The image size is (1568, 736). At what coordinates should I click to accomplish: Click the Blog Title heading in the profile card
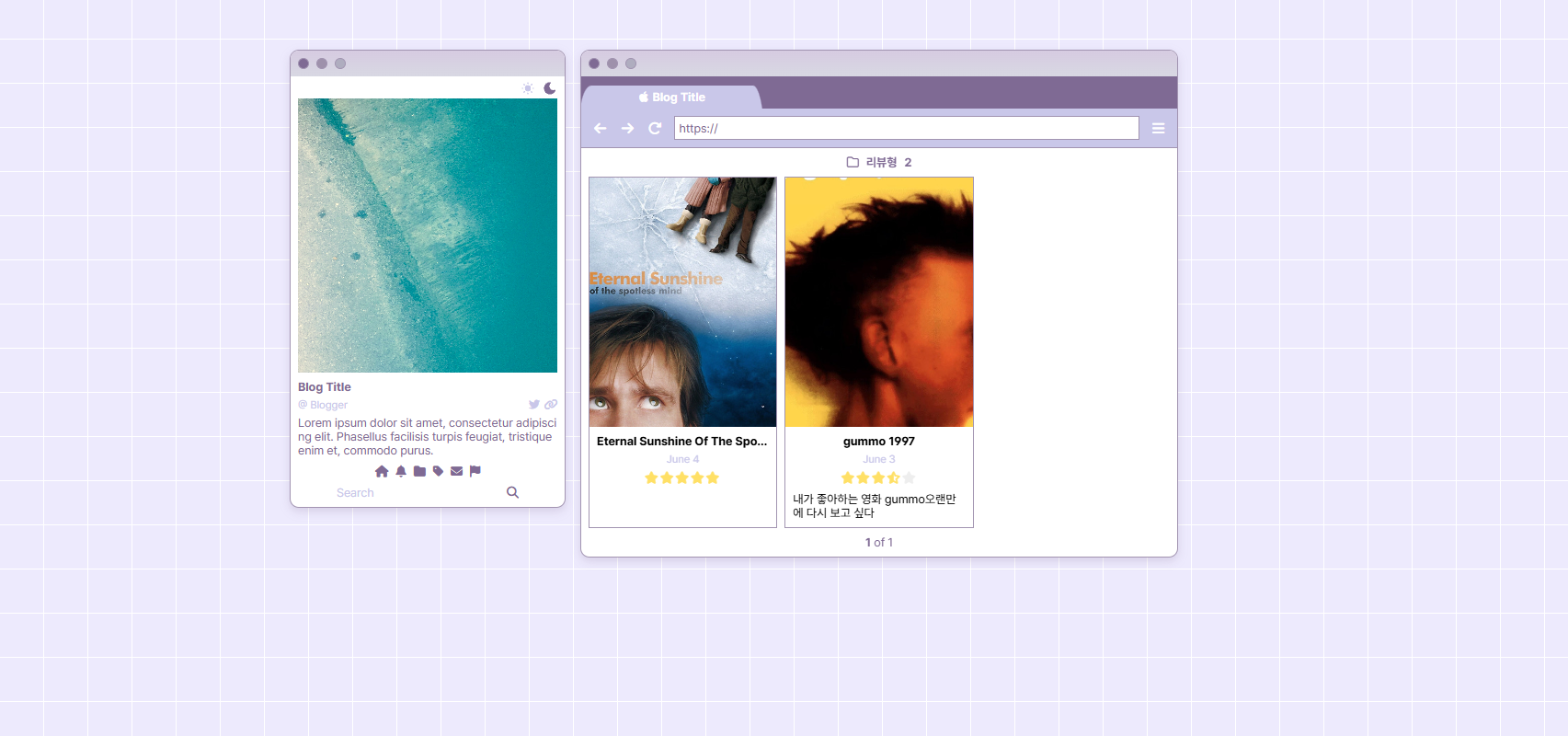(325, 387)
